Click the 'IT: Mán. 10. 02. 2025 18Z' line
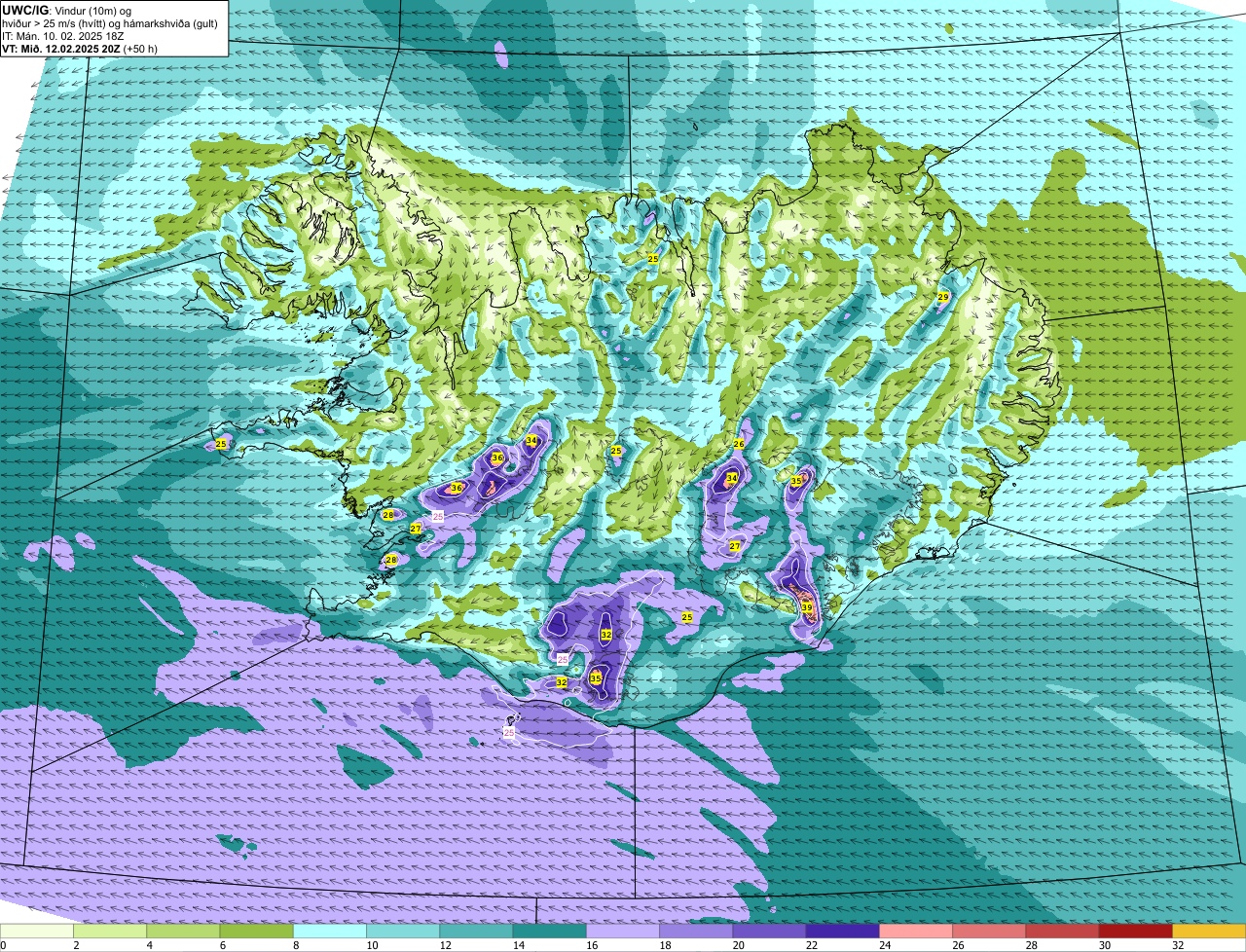Viewport: 1246px width, 952px height. click(63, 35)
